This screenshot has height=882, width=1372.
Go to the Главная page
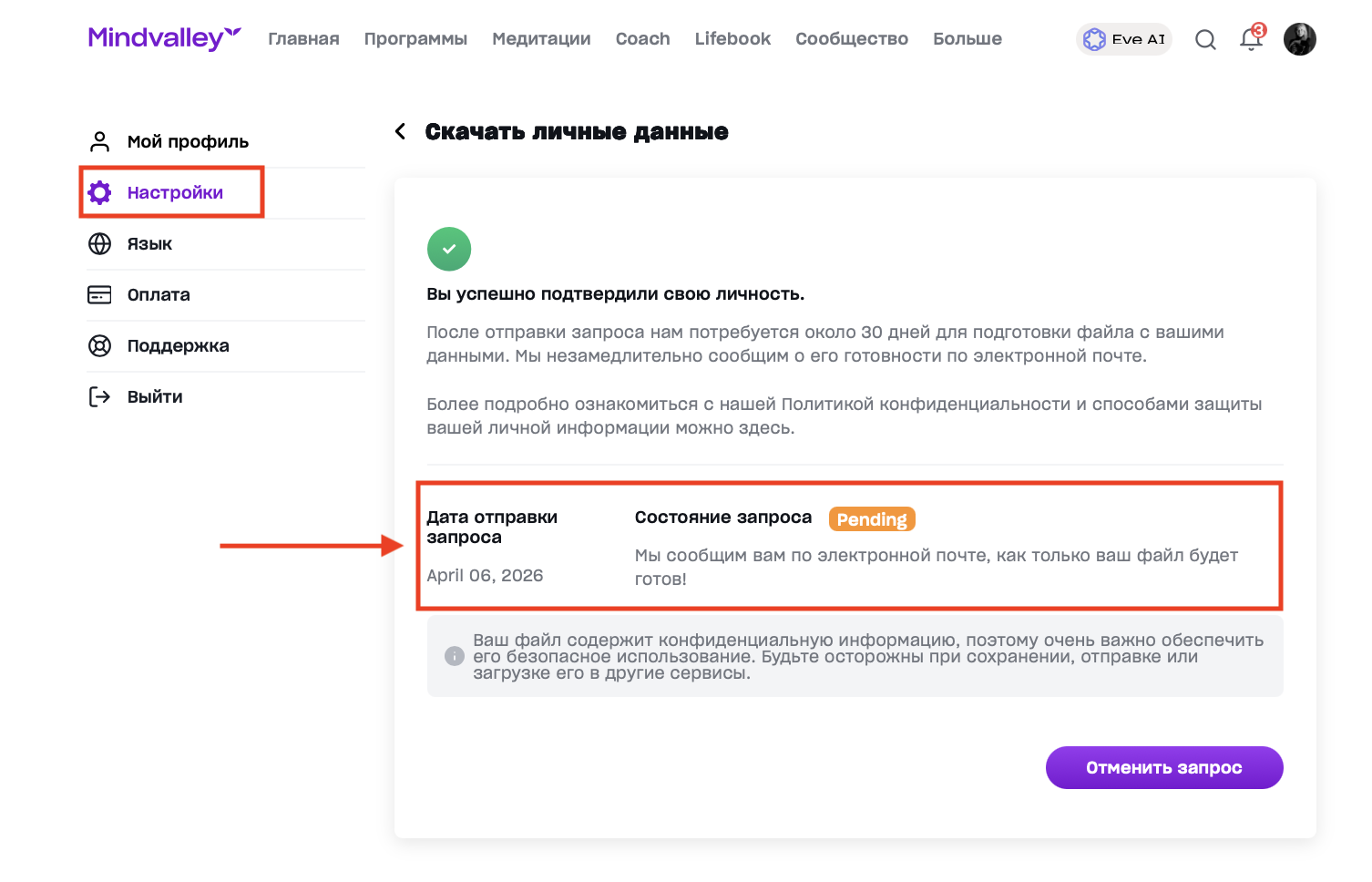(303, 39)
